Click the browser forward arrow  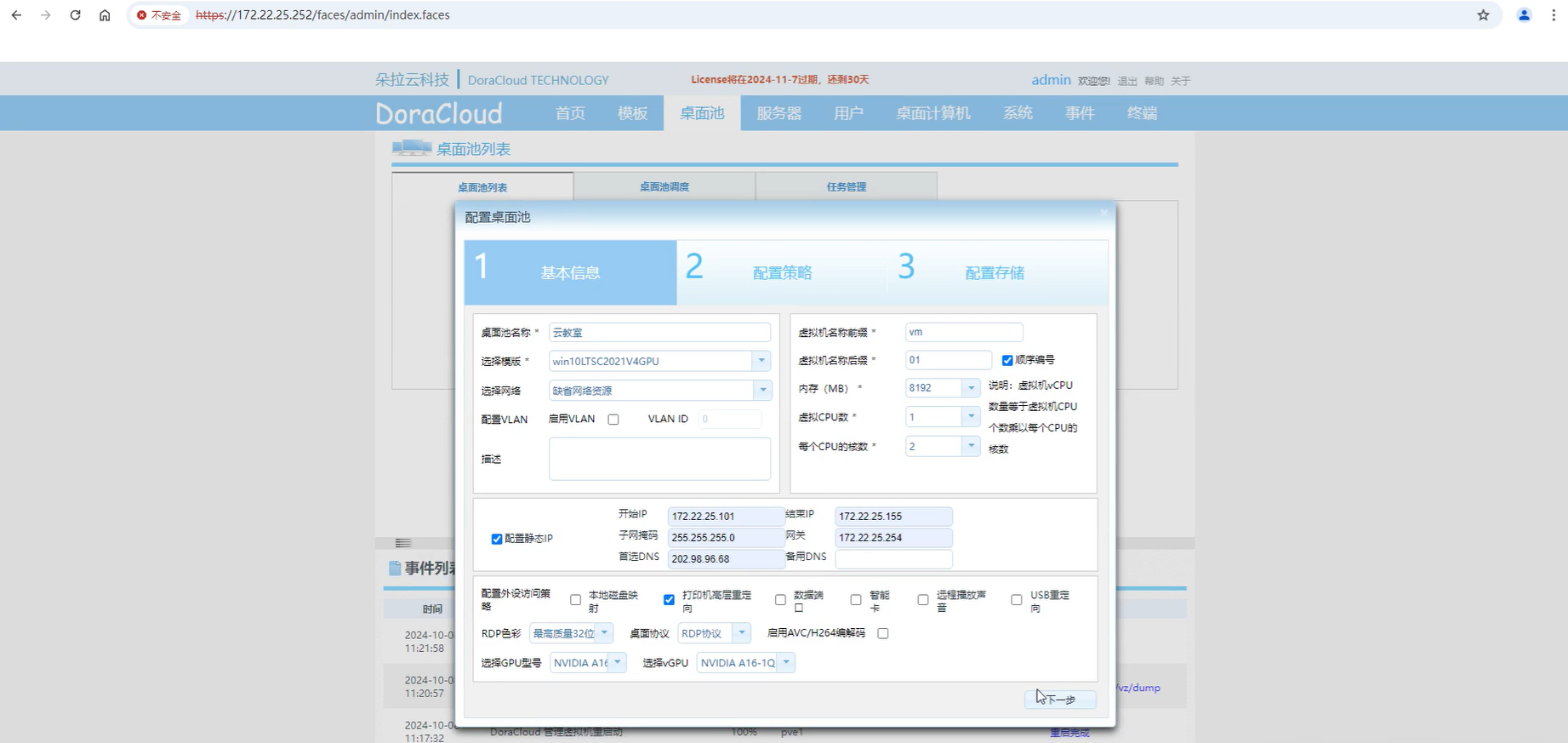[45, 15]
